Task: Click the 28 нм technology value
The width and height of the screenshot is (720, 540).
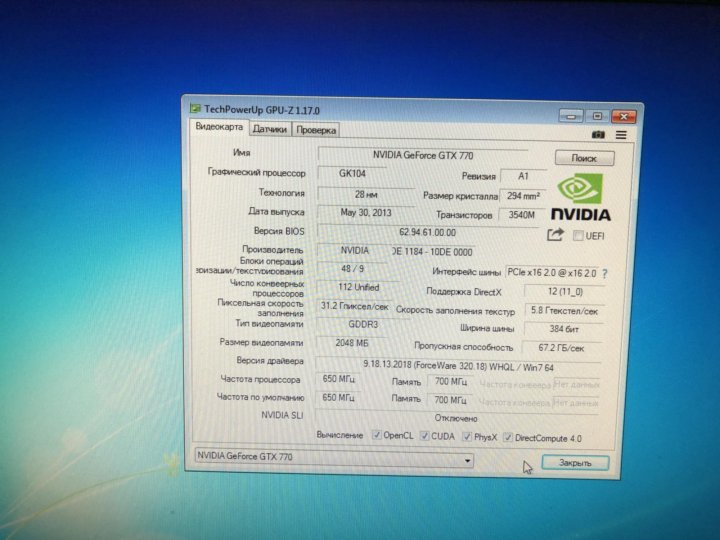Action: pos(366,195)
